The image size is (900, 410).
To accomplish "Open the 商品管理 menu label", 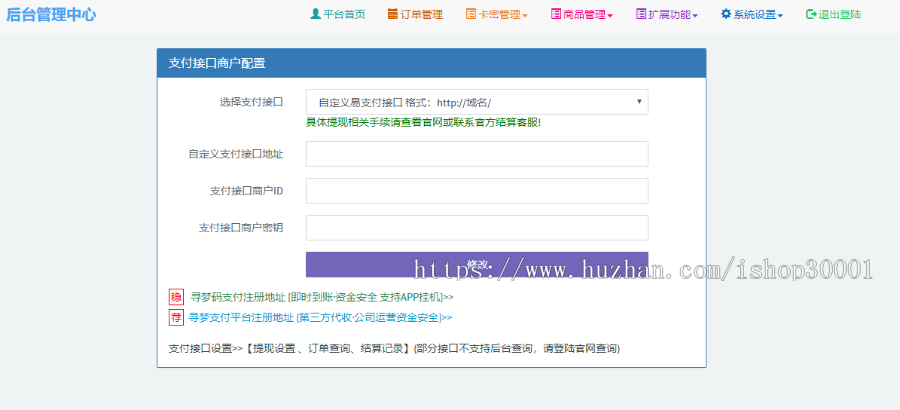I will click(x=584, y=15).
